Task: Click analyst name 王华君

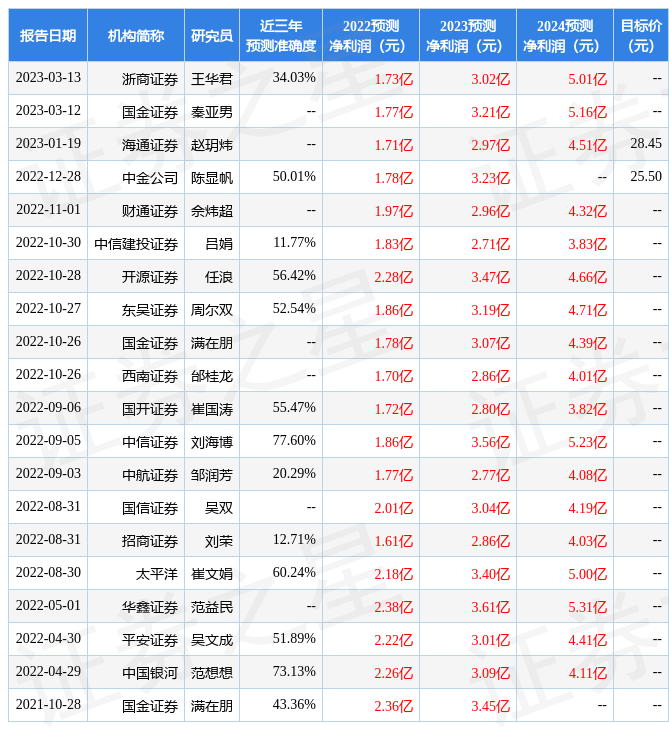Action: coord(212,79)
